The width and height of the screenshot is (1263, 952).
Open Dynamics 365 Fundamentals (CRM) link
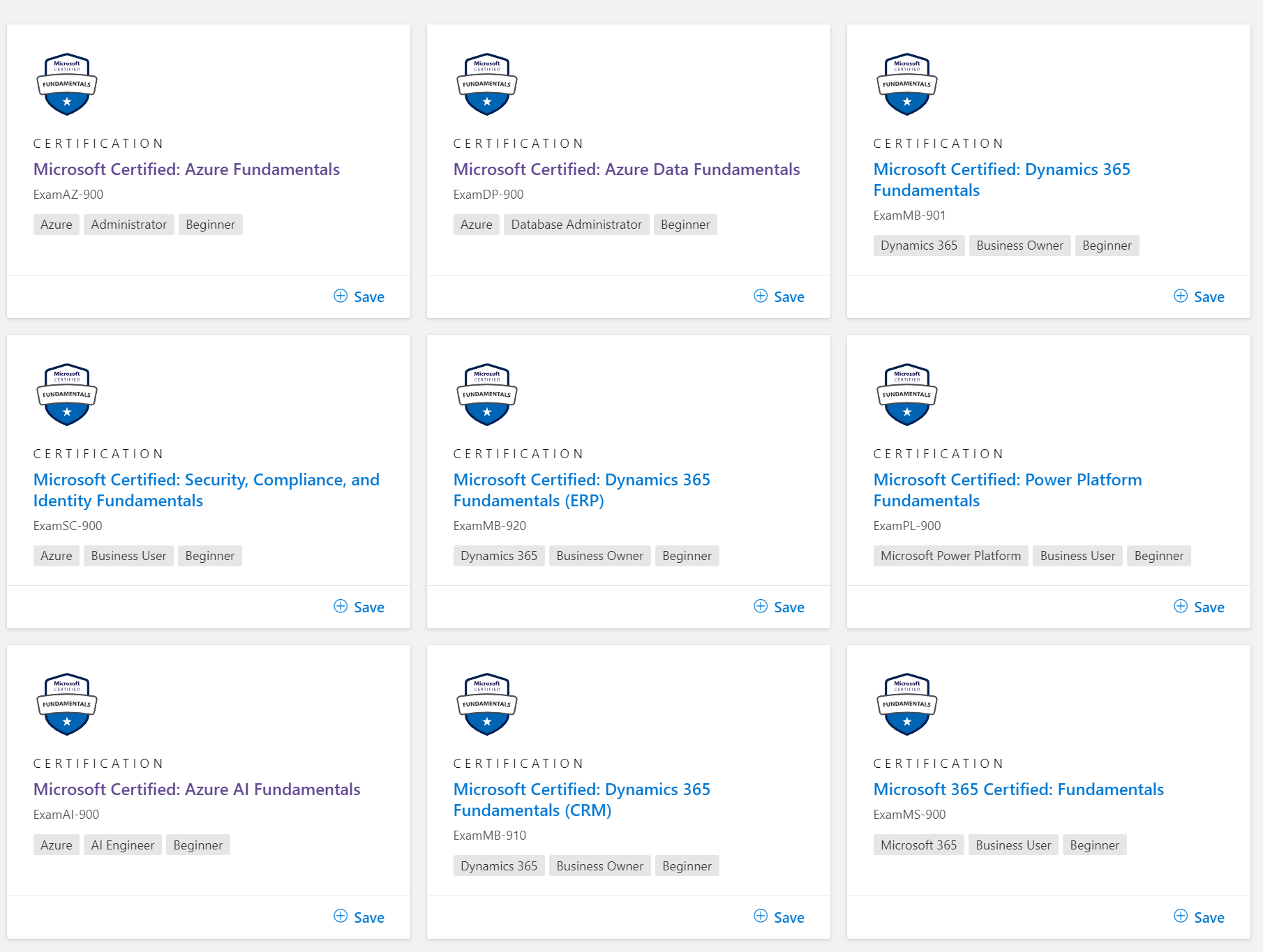coord(582,800)
